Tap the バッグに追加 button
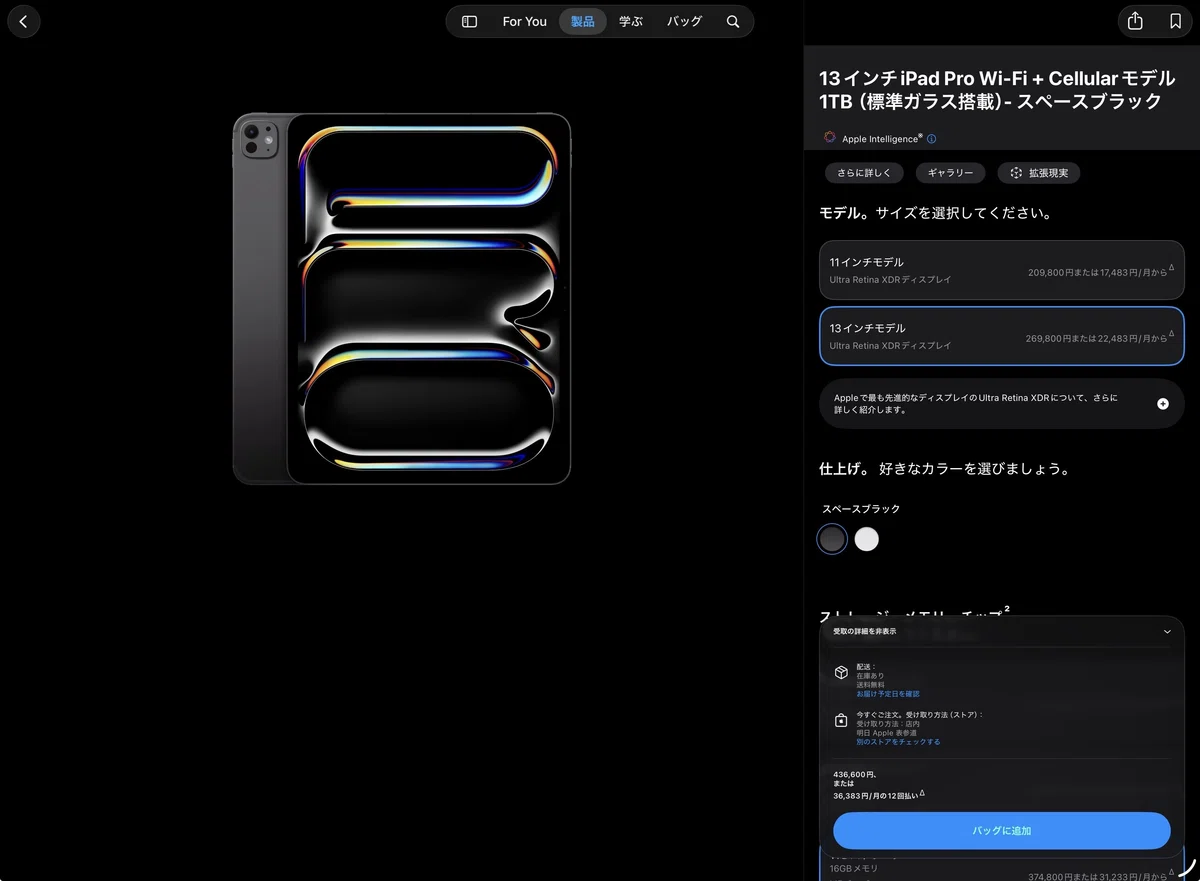This screenshot has width=1200, height=881. pos(1002,831)
